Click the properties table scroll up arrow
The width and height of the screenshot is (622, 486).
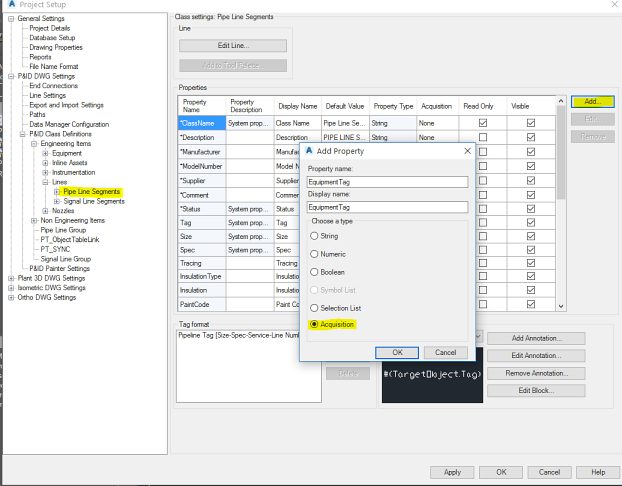(561, 101)
